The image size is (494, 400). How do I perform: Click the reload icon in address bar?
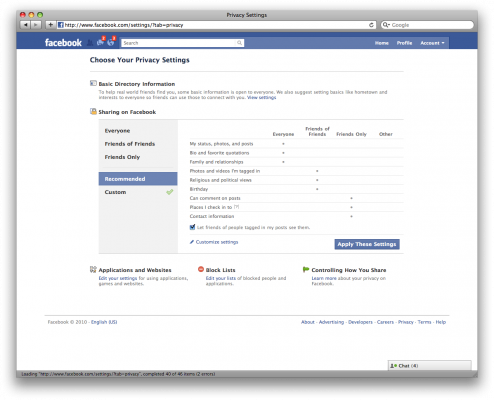371,25
